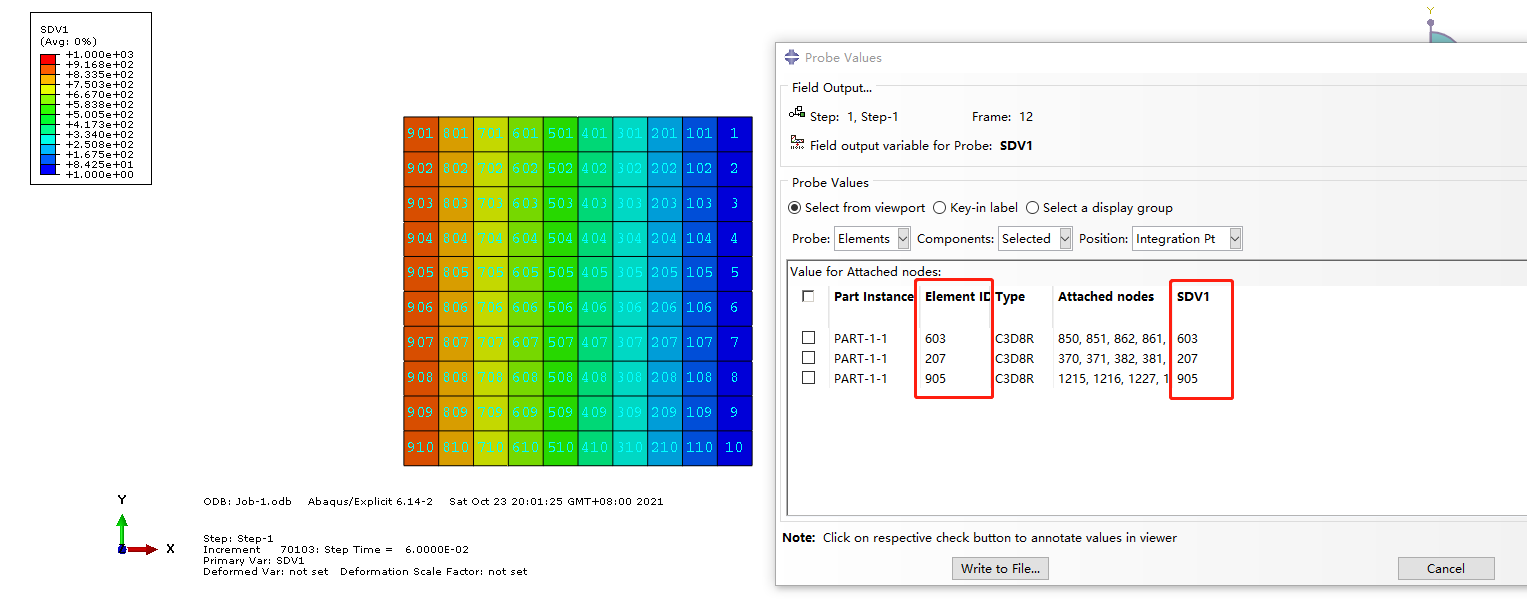Open the Probe dropdown showing Elements
Image resolution: width=1527 pixels, height=604 pixels.
coord(873,238)
